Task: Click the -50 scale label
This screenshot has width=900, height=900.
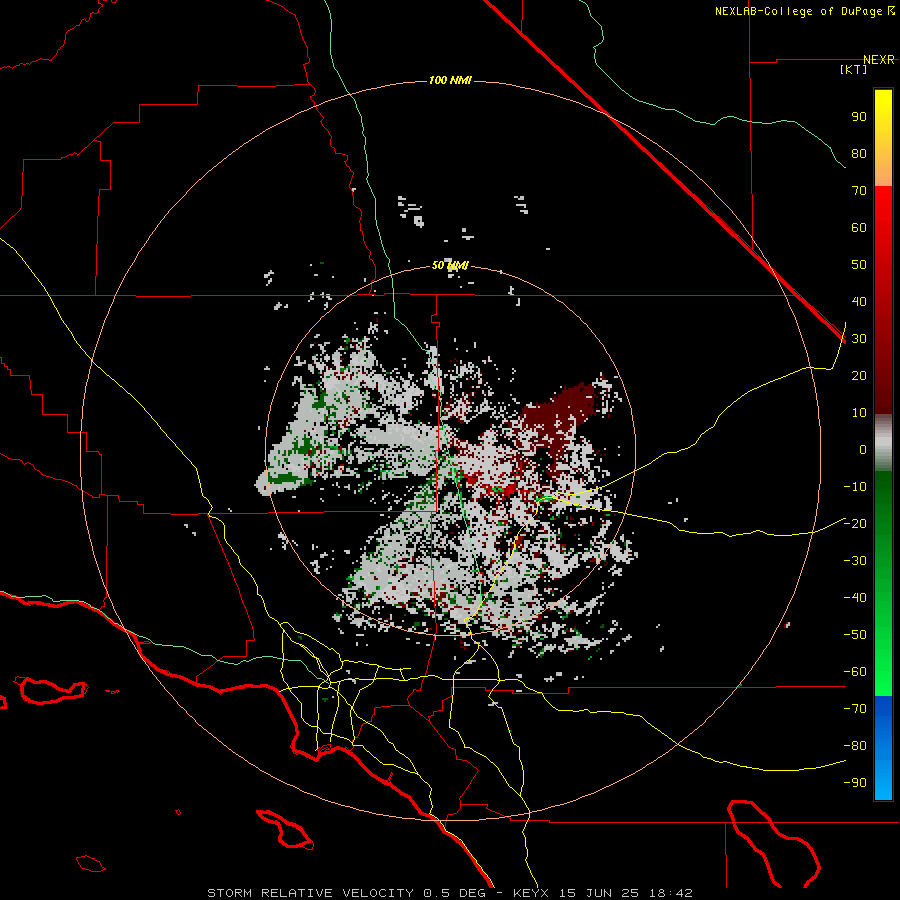Action: pyautogui.click(x=855, y=635)
